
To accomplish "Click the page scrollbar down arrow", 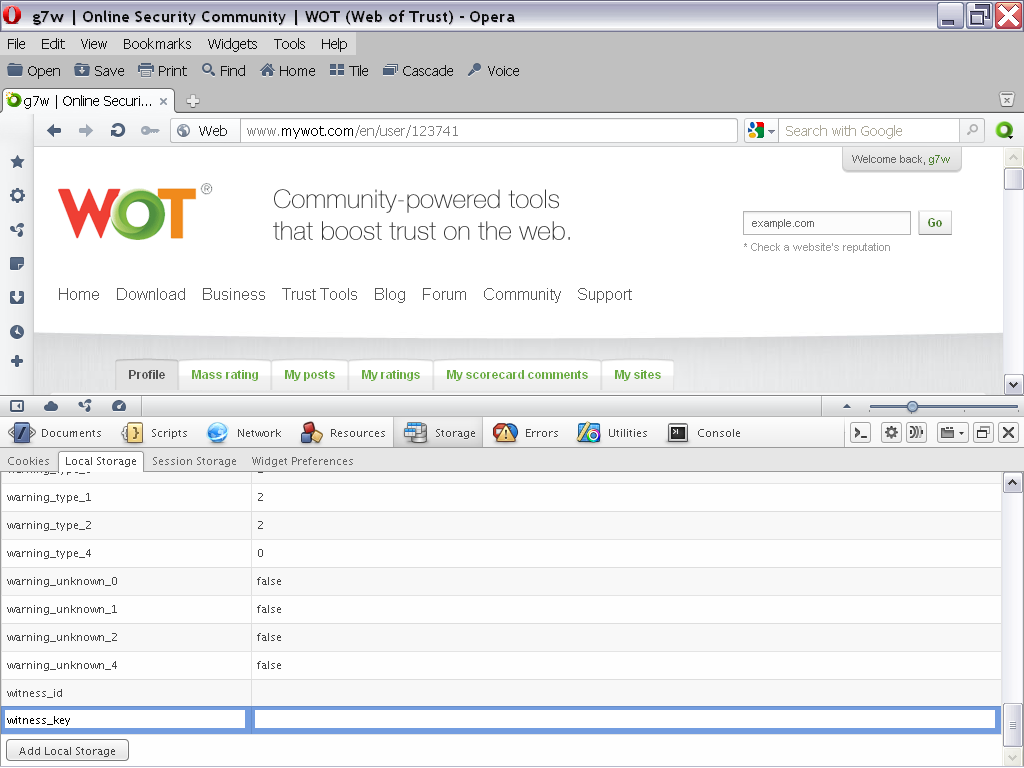I will 1013,385.
